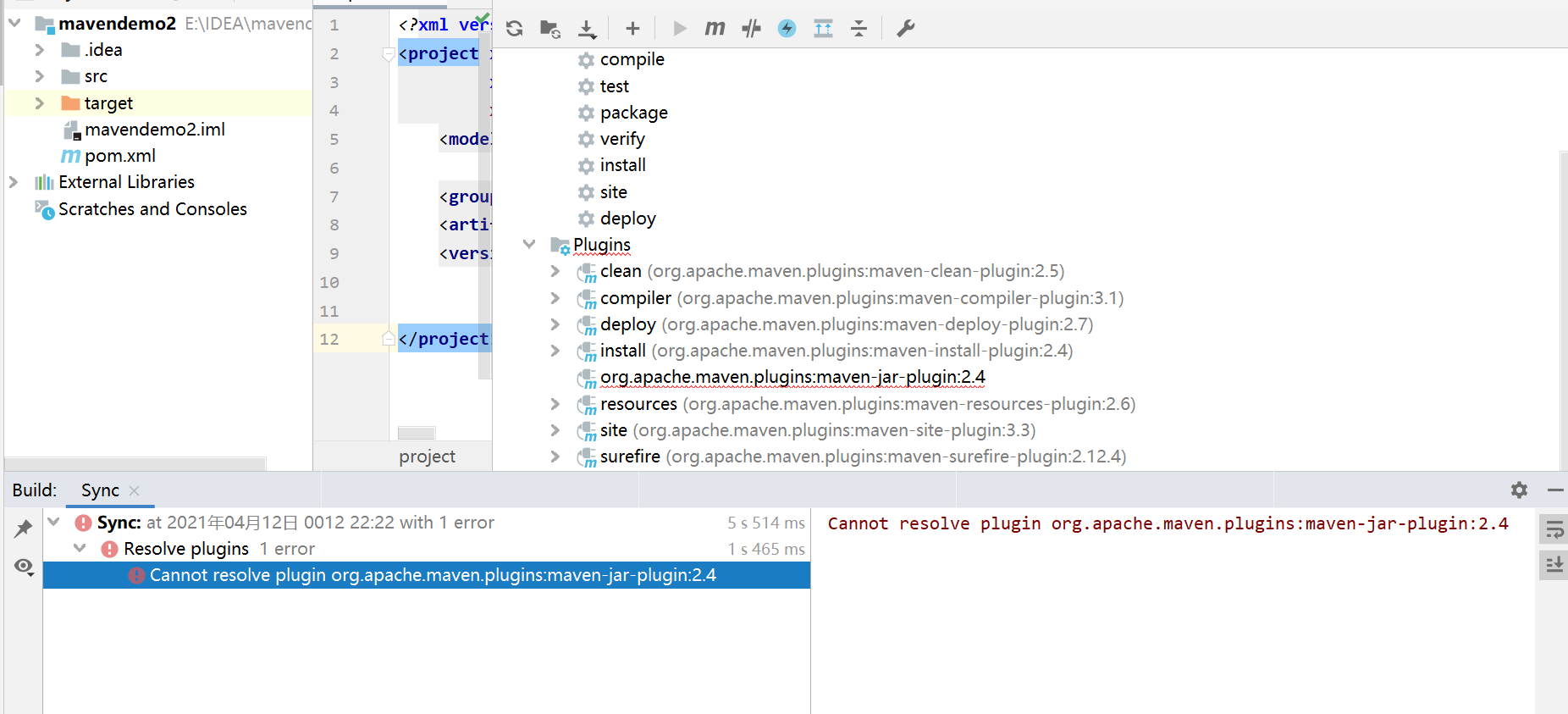Toggle soft-wrap in build output
This screenshot has width=1568, height=714.
tap(1554, 531)
